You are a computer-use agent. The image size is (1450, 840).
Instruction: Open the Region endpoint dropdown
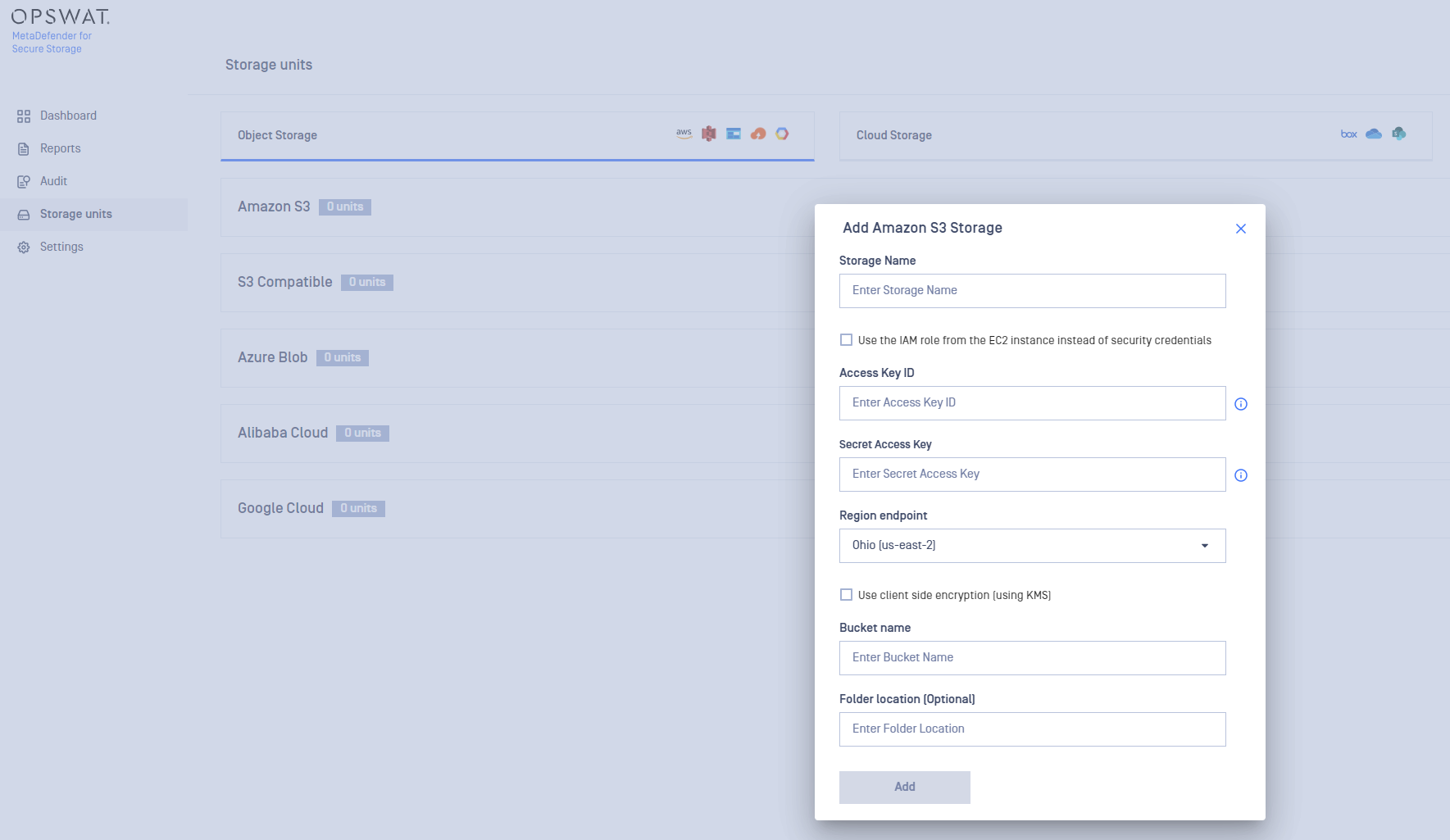pyautogui.click(x=1033, y=546)
